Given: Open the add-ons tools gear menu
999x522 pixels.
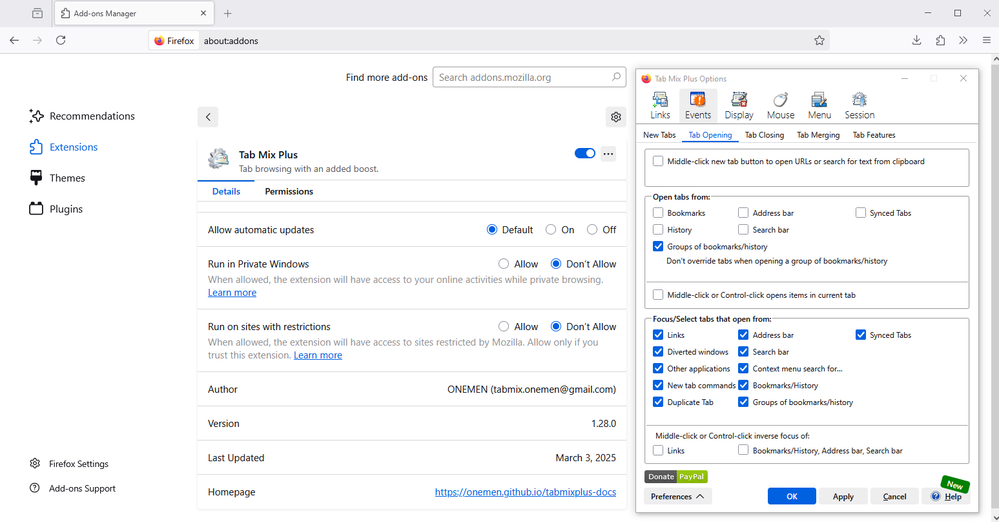Looking at the screenshot, I should click(615, 117).
